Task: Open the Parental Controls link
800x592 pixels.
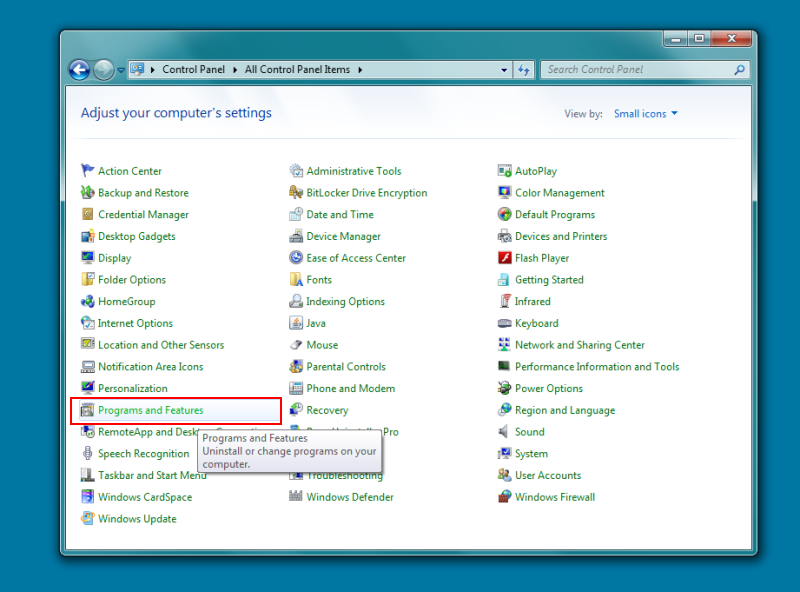Action: pyautogui.click(x=346, y=366)
